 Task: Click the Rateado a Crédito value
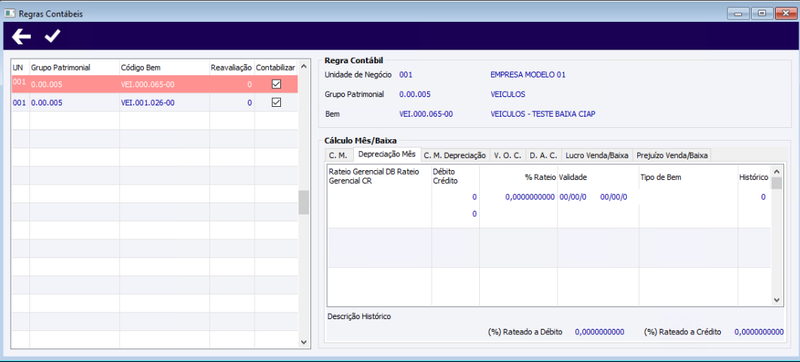pyautogui.click(x=759, y=332)
